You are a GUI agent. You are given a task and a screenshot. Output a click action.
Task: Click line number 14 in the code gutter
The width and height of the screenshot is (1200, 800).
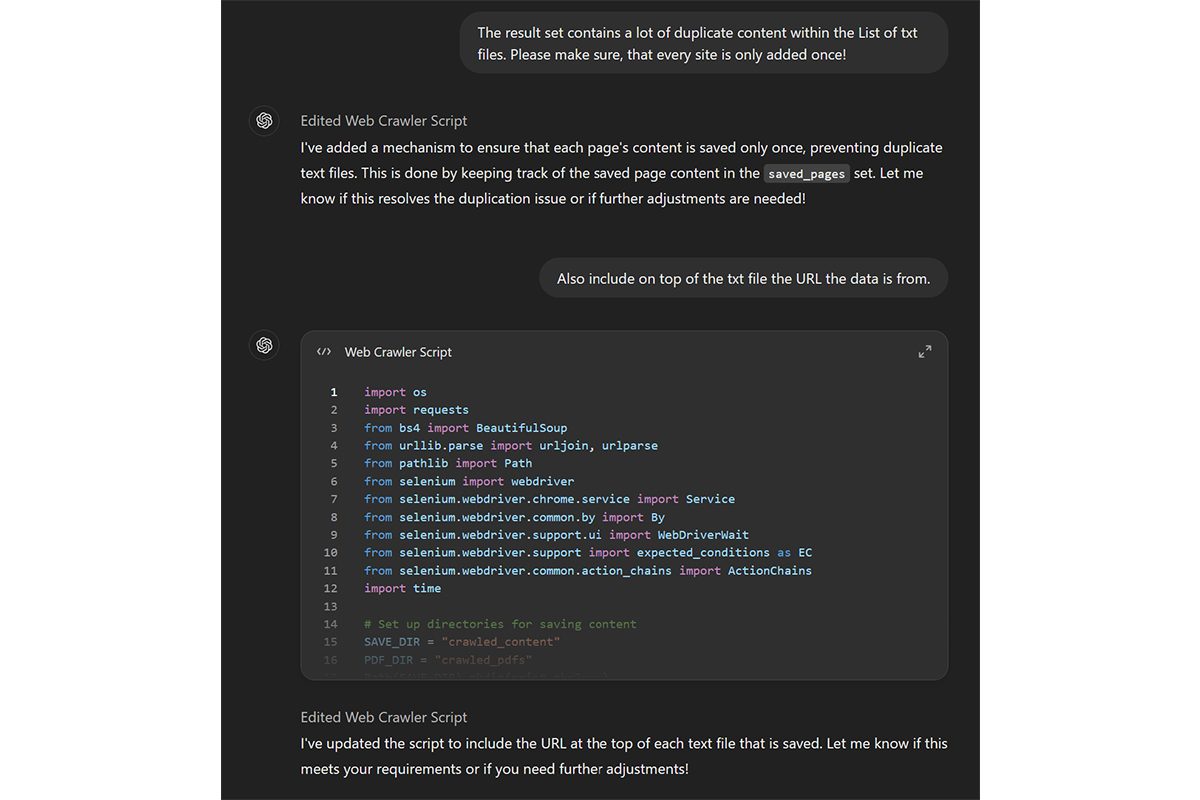[x=330, y=623]
